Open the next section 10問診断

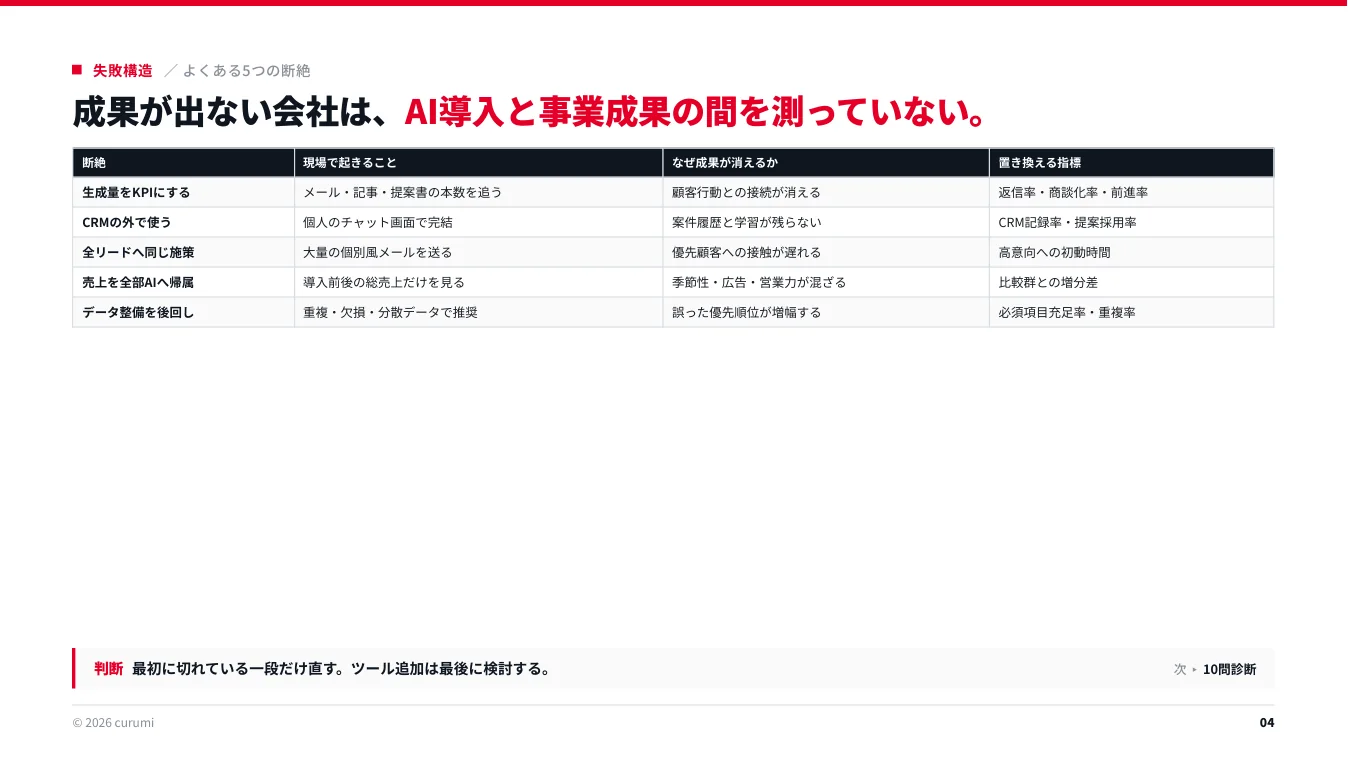click(1230, 669)
